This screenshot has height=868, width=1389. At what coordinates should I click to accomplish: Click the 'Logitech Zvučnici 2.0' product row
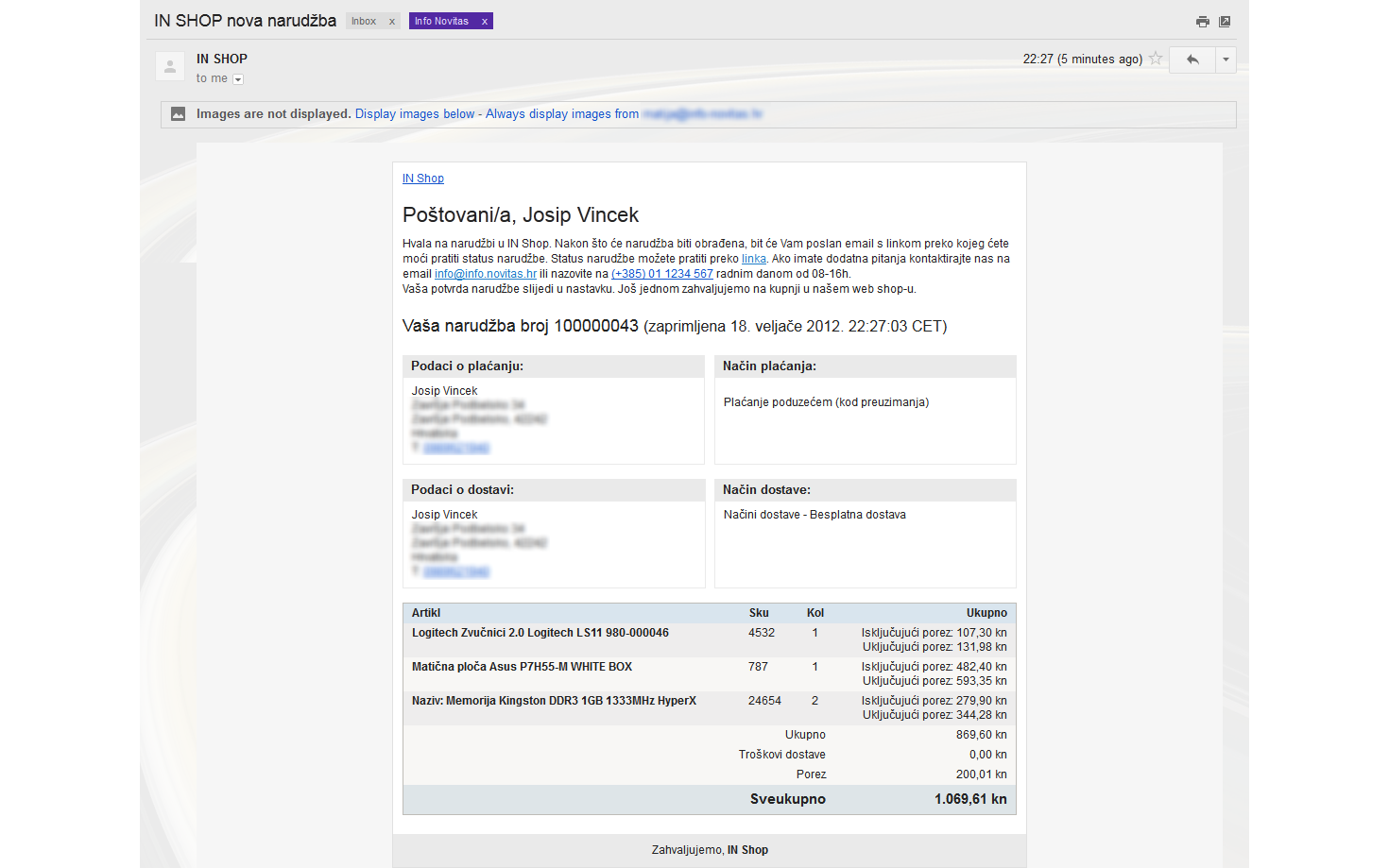click(710, 640)
